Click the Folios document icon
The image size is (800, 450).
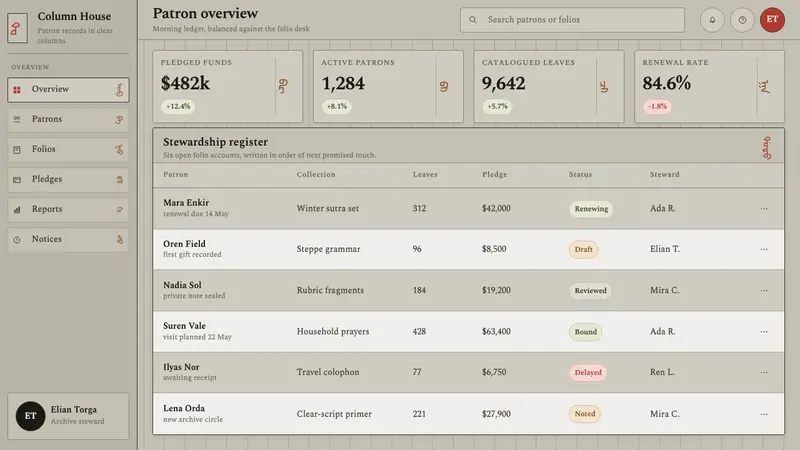(17, 149)
